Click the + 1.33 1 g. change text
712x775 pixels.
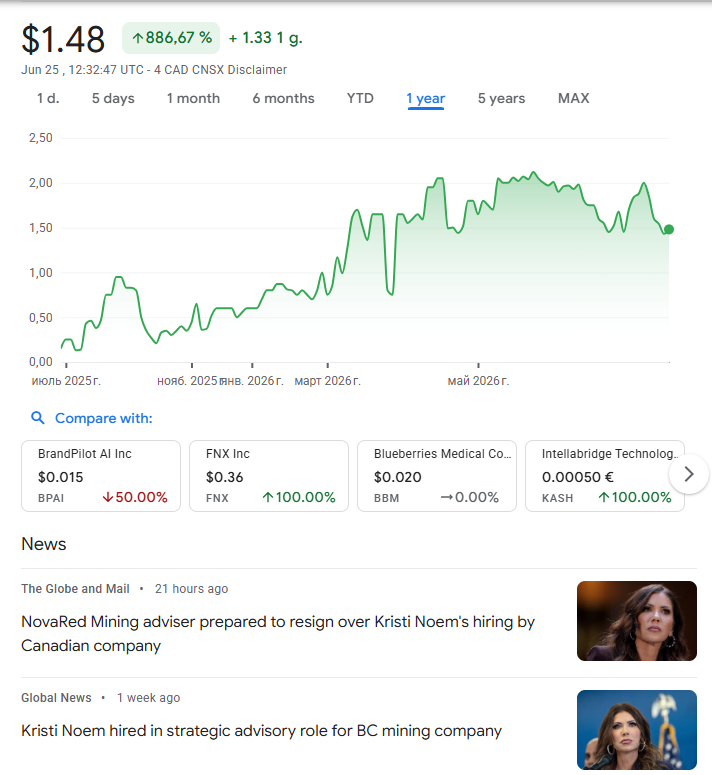pyautogui.click(x=265, y=38)
